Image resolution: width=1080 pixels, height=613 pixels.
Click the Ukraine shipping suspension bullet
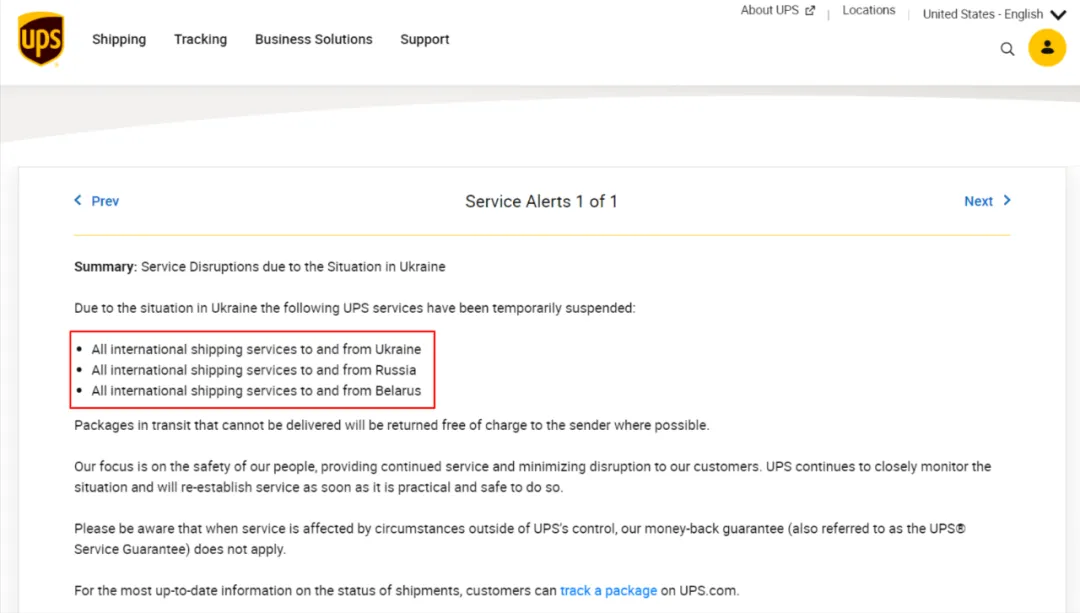click(256, 350)
